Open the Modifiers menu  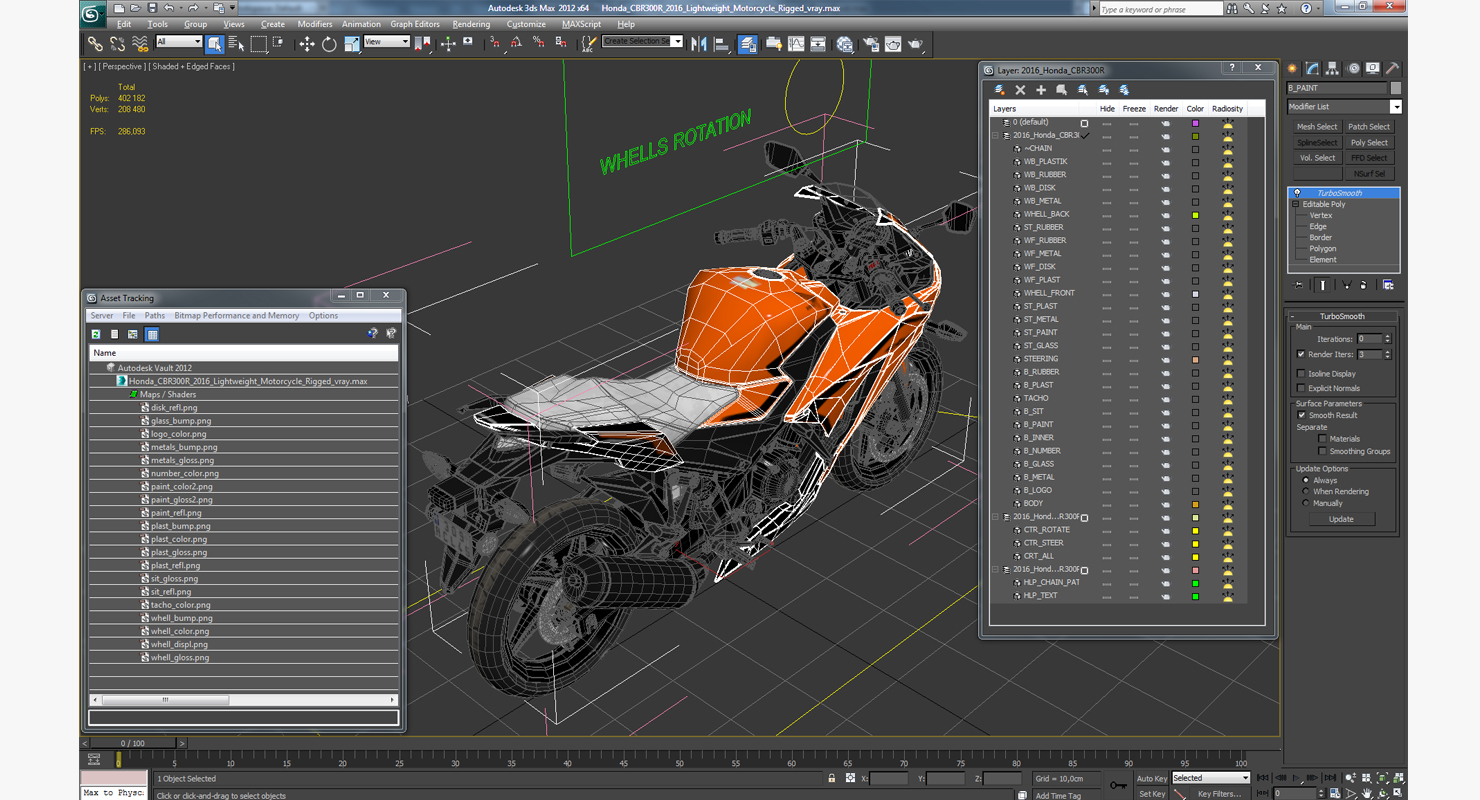tap(315, 24)
